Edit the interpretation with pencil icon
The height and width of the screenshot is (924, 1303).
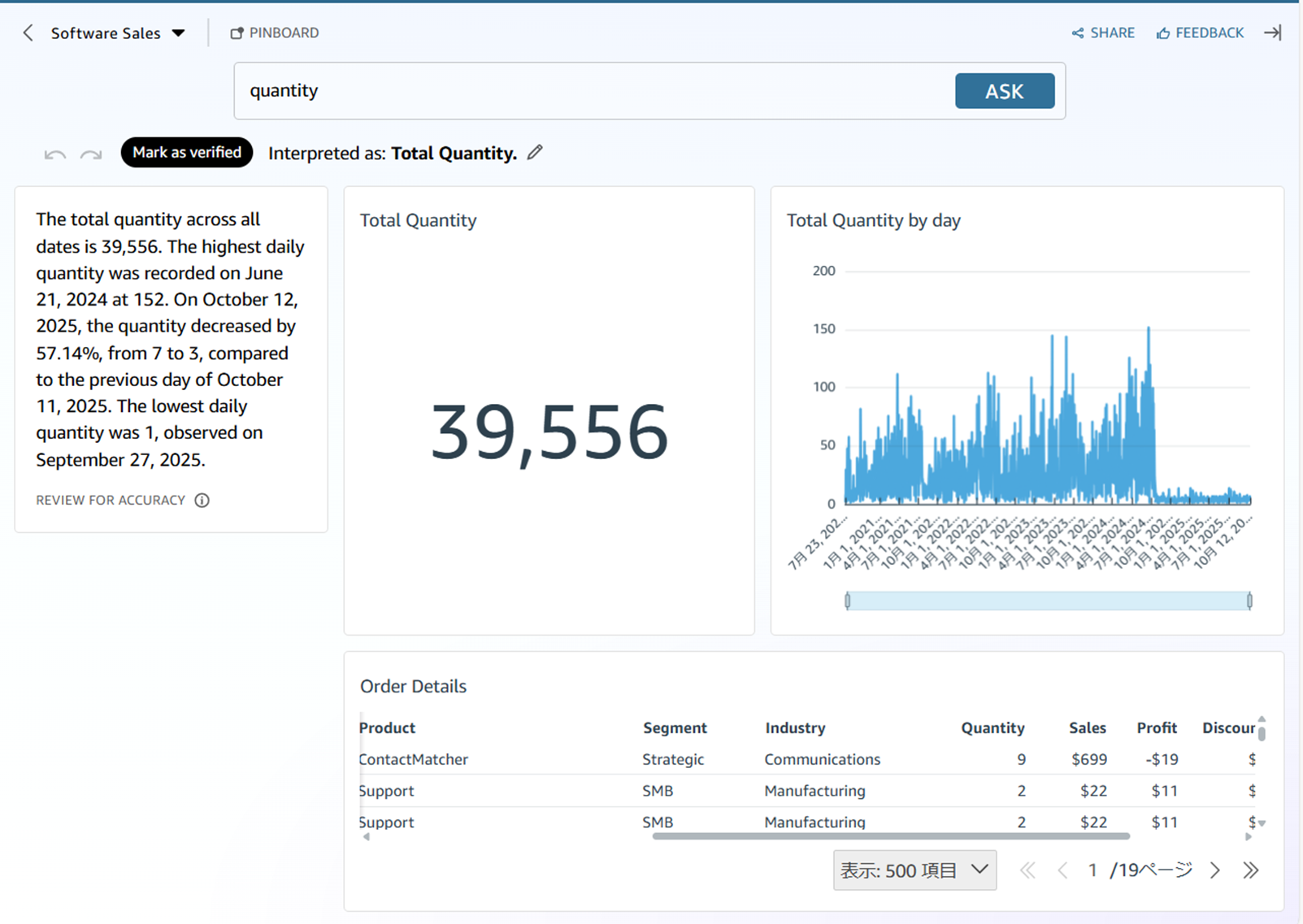535,152
